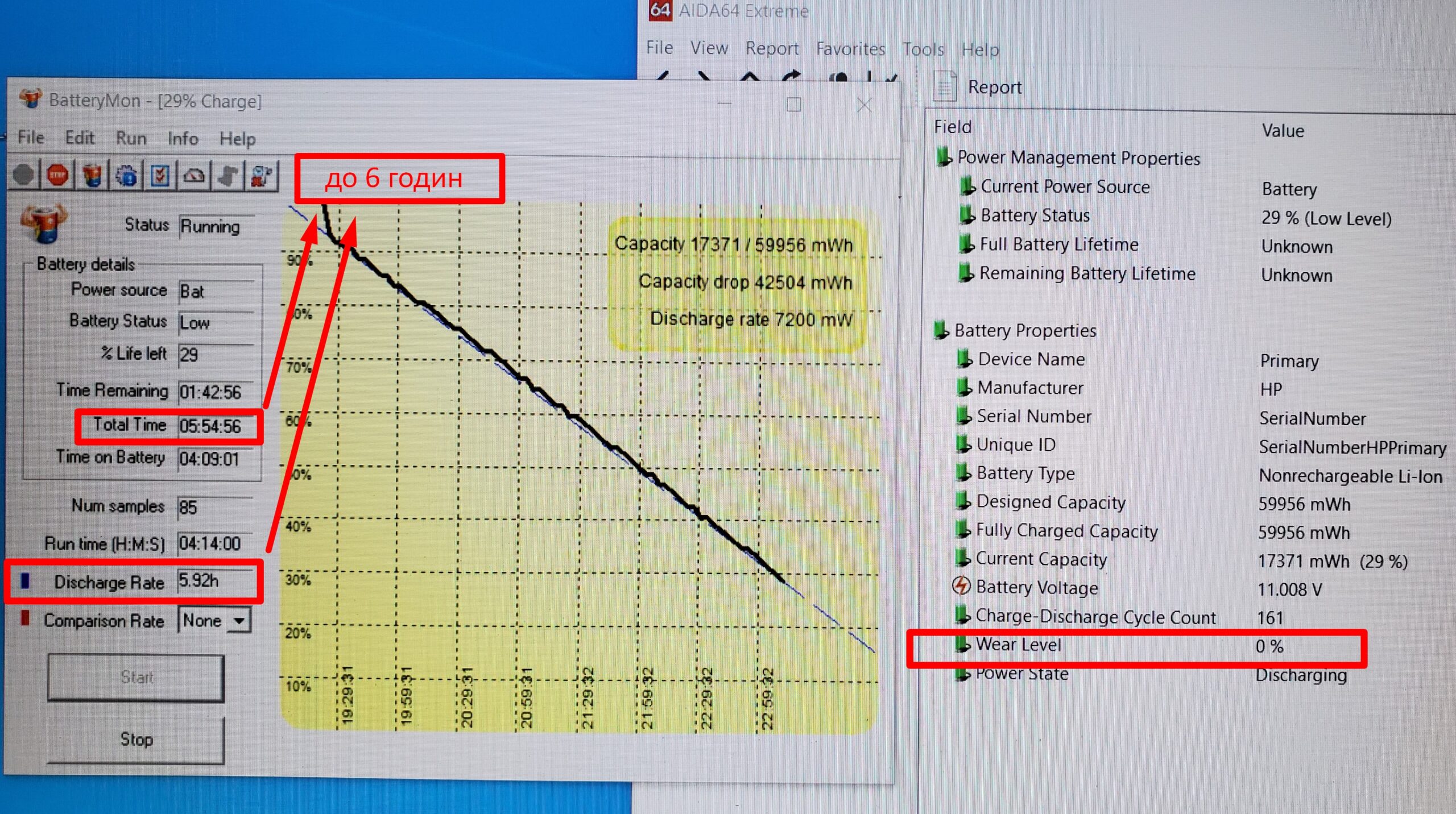Click the checklist toolbar icon in BatteryMon
Viewport: 1456px width, 814px height.
point(160,176)
